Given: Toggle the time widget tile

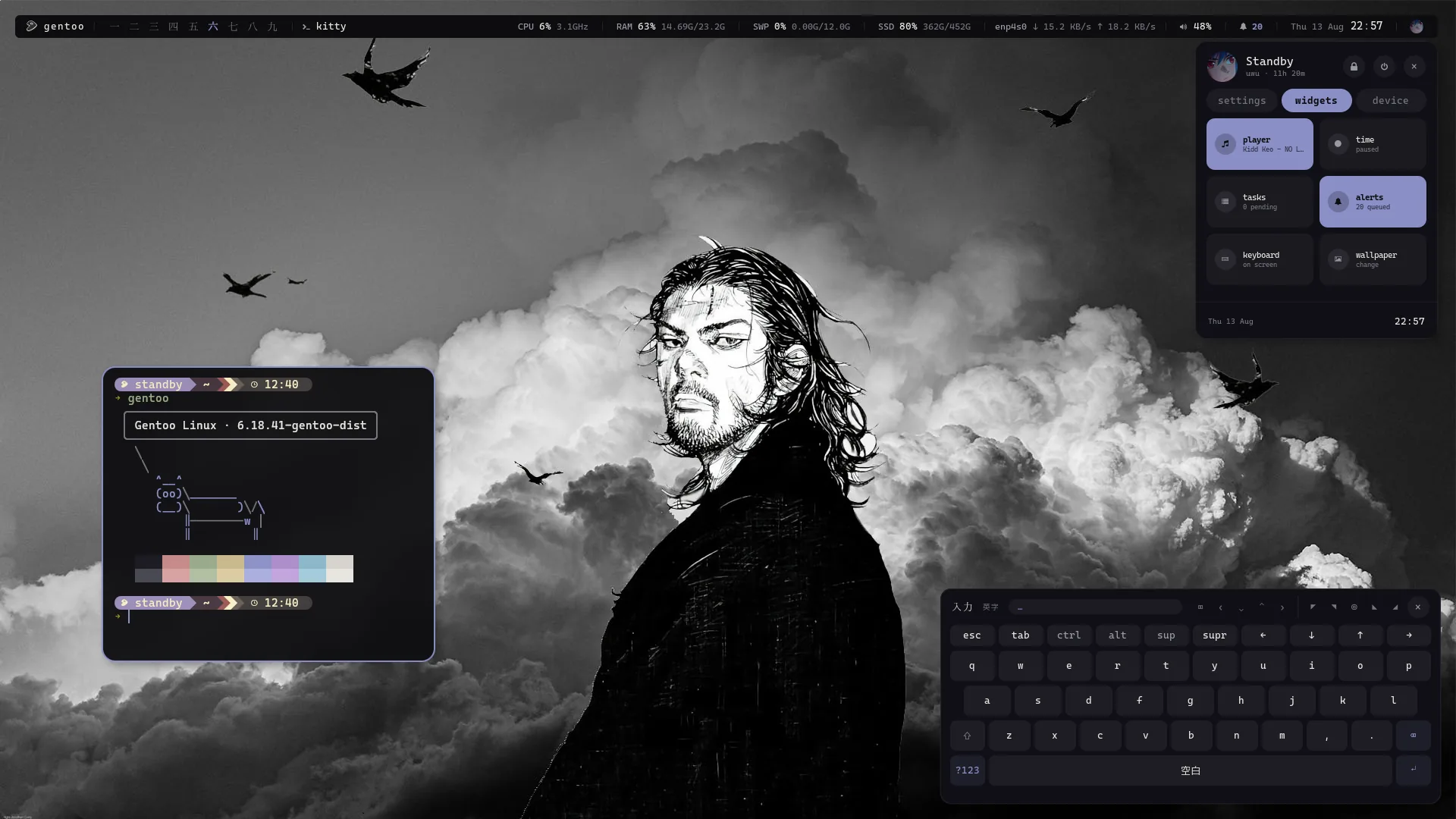Looking at the screenshot, I should pos(1373,144).
